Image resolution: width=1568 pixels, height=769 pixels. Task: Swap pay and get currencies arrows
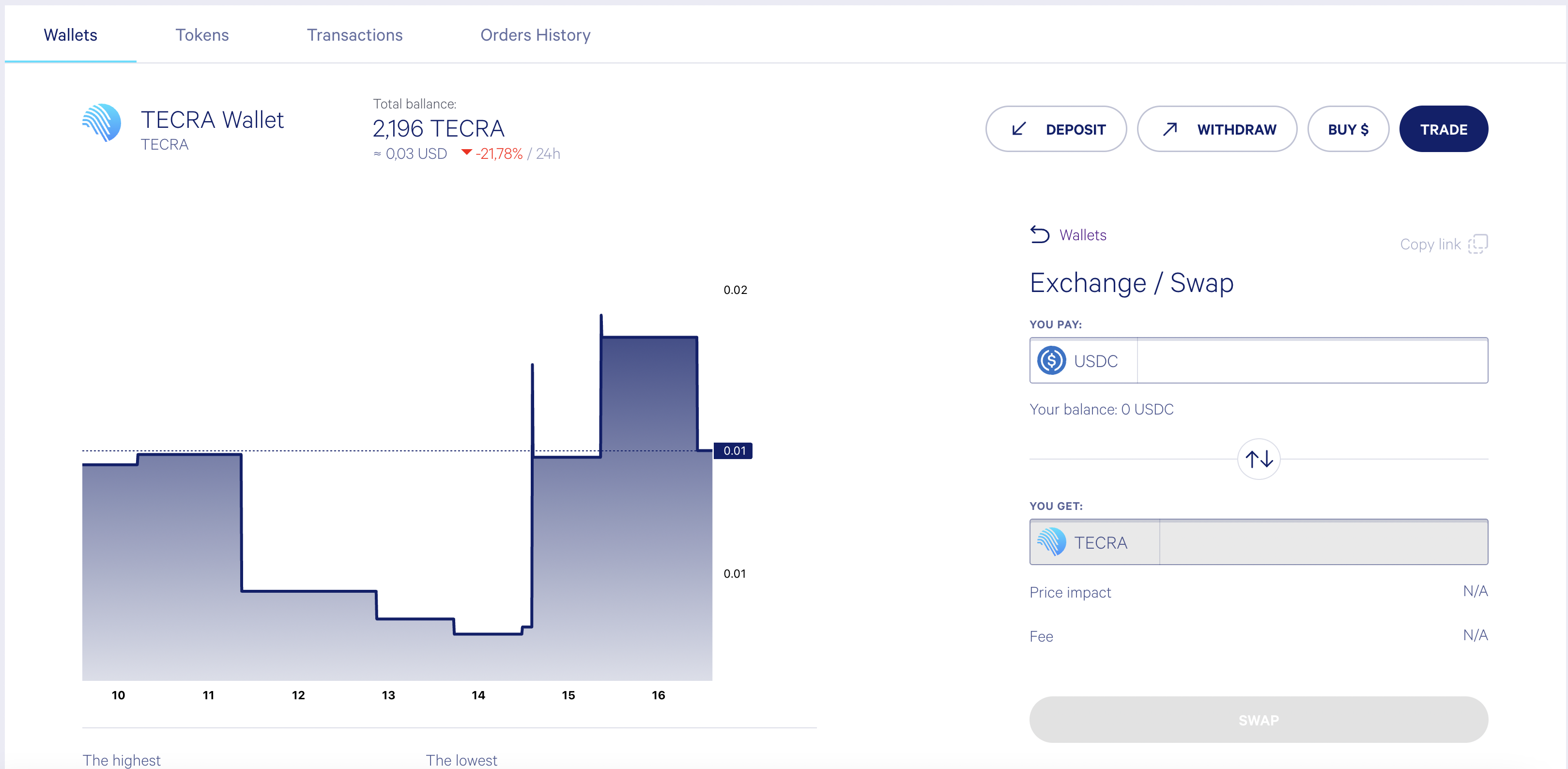coord(1259,459)
